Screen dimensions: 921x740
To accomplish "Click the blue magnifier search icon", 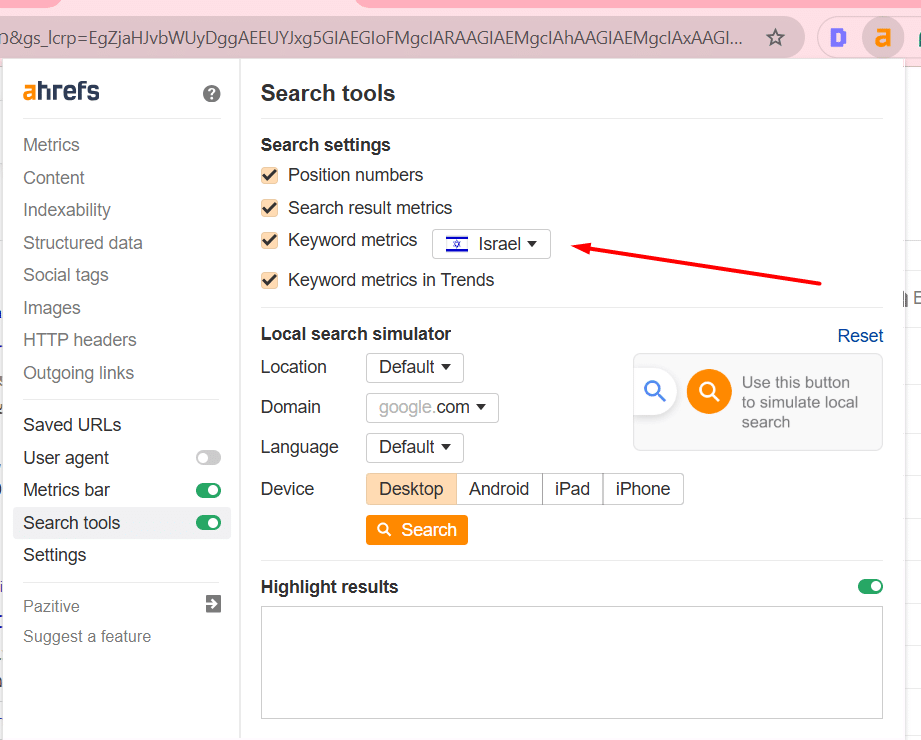I will coord(654,391).
